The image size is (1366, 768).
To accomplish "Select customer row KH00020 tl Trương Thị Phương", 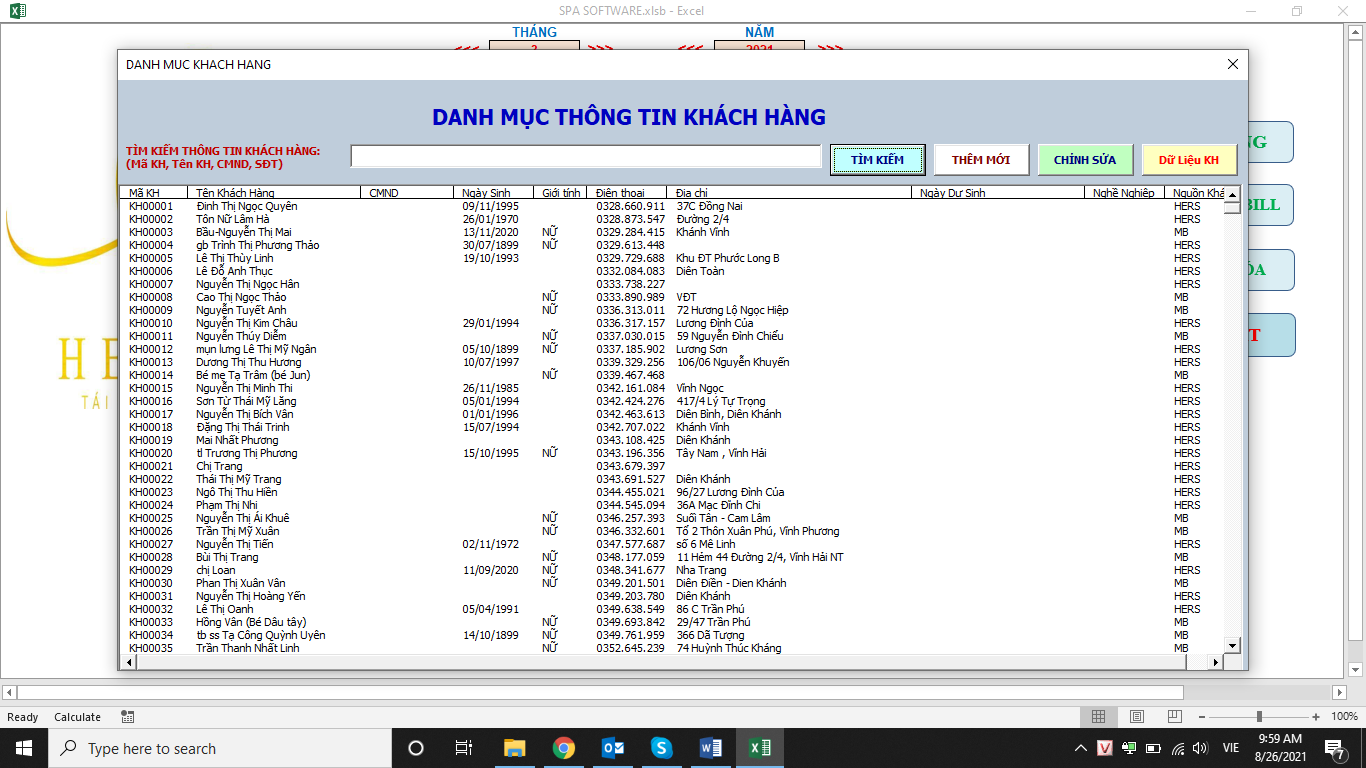I will click(672, 453).
